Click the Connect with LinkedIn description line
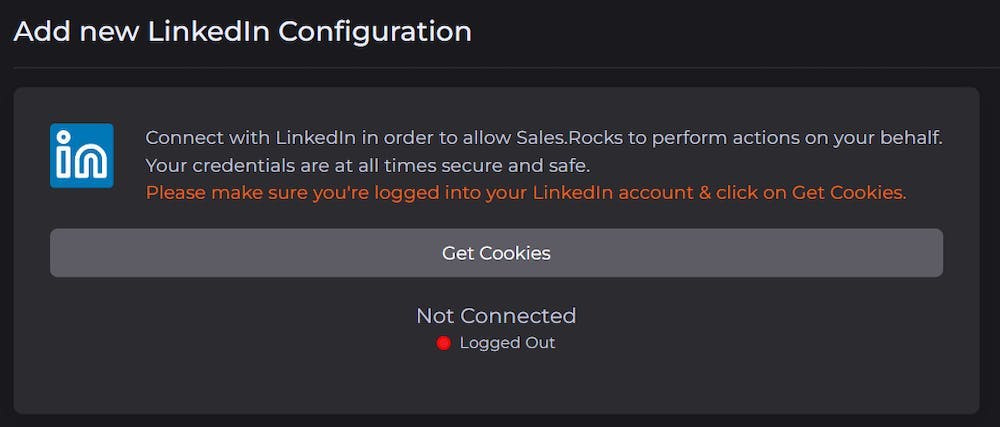The image size is (1000, 427). click(x=544, y=138)
